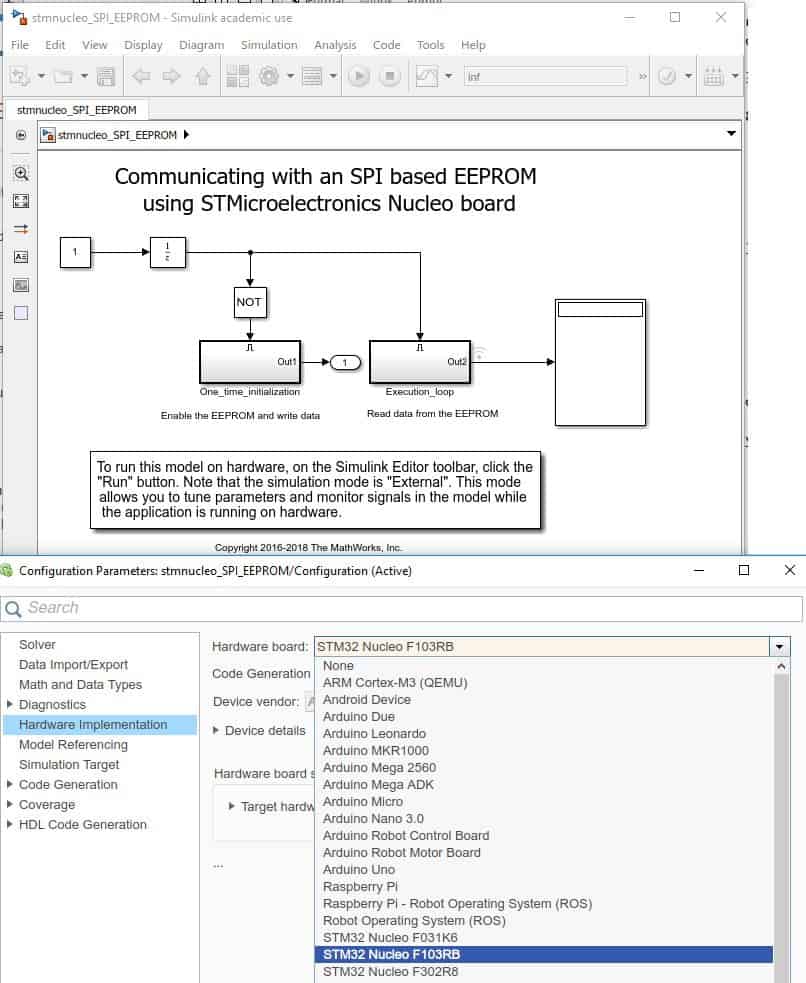Click the Stop simulation button
806x983 pixels.
[x=390, y=76]
